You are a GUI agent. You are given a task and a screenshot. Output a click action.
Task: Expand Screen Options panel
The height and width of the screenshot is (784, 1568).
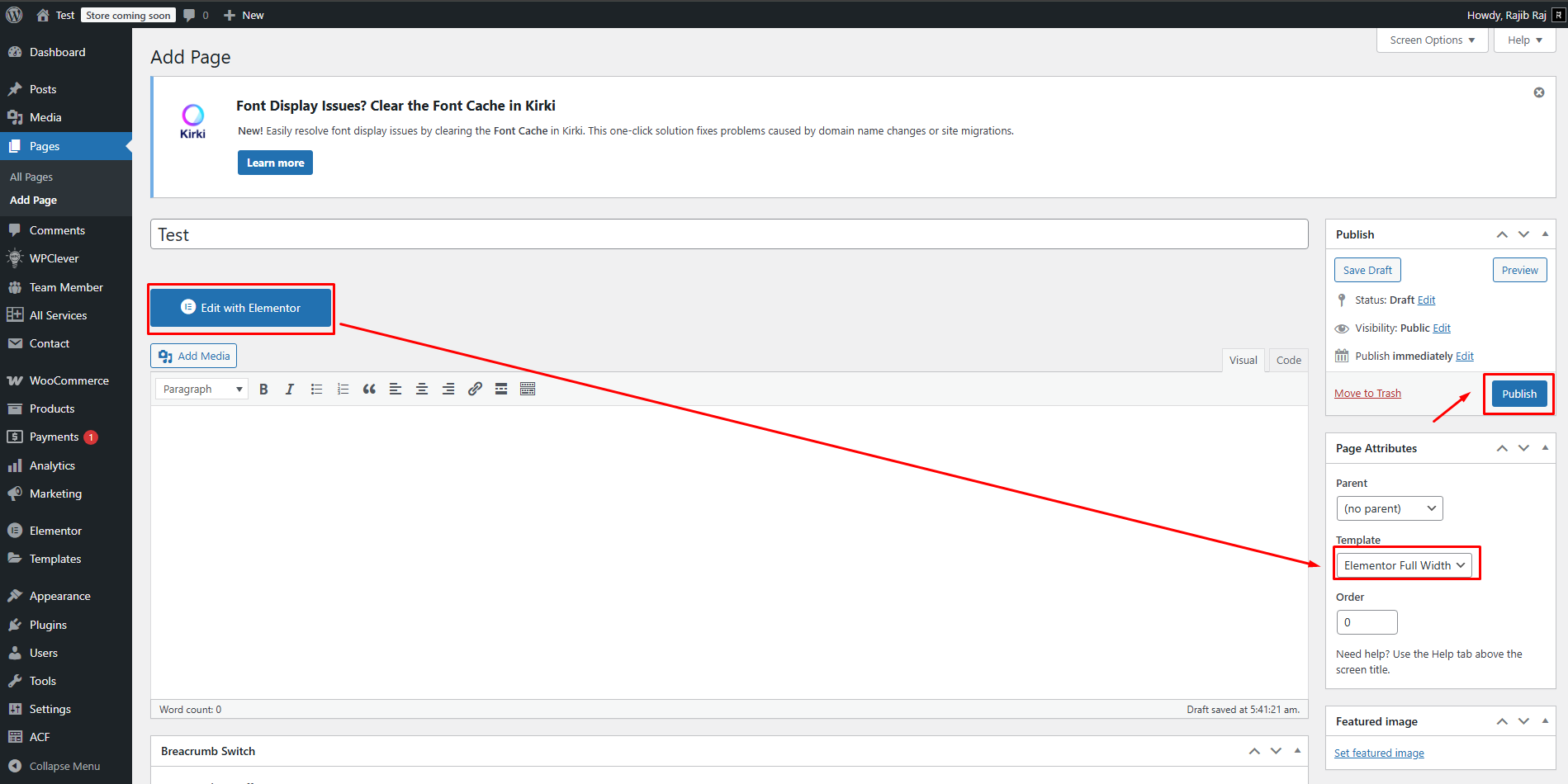1432,40
